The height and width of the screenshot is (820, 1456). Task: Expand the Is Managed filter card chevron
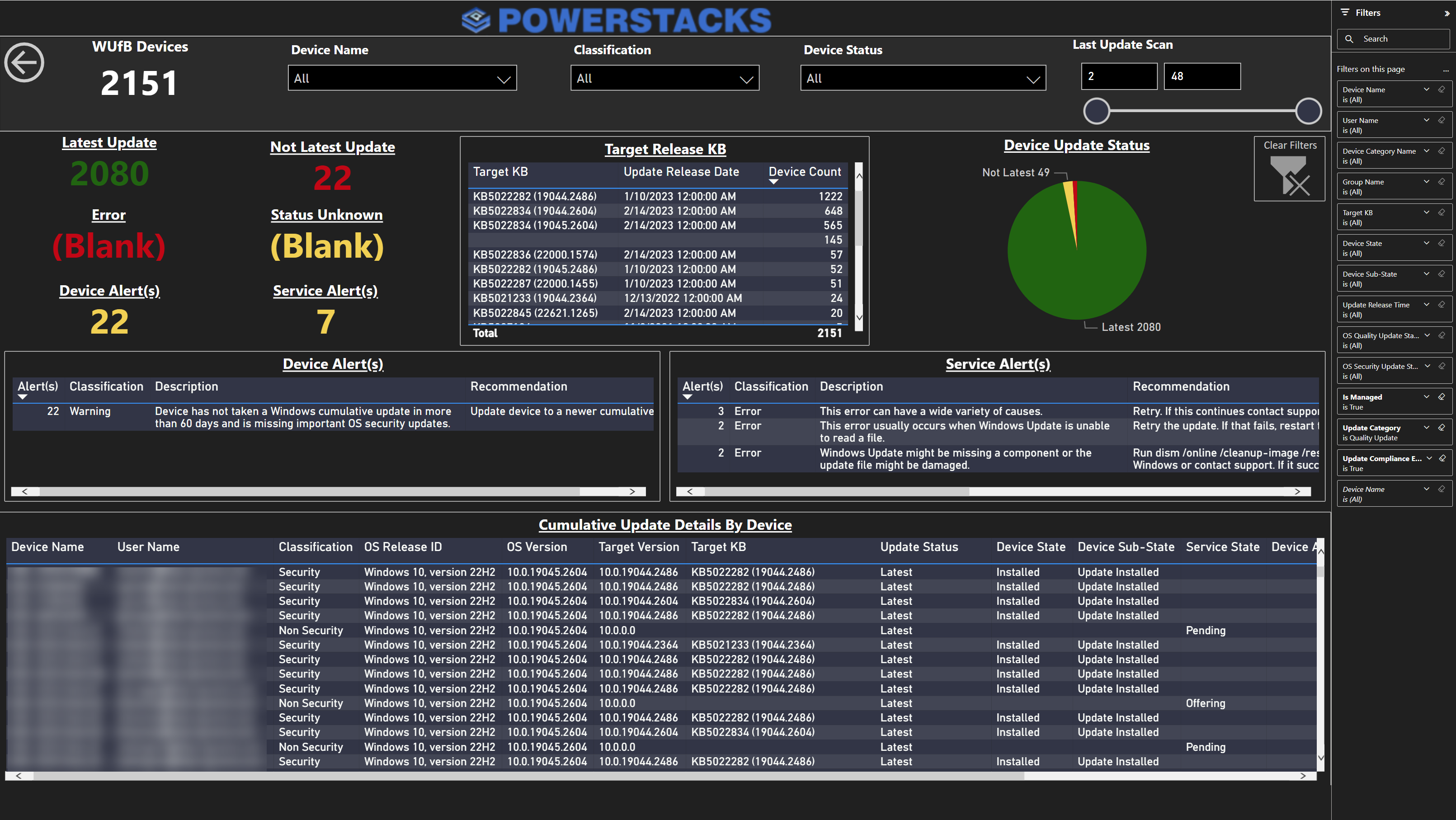(x=1427, y=397)
